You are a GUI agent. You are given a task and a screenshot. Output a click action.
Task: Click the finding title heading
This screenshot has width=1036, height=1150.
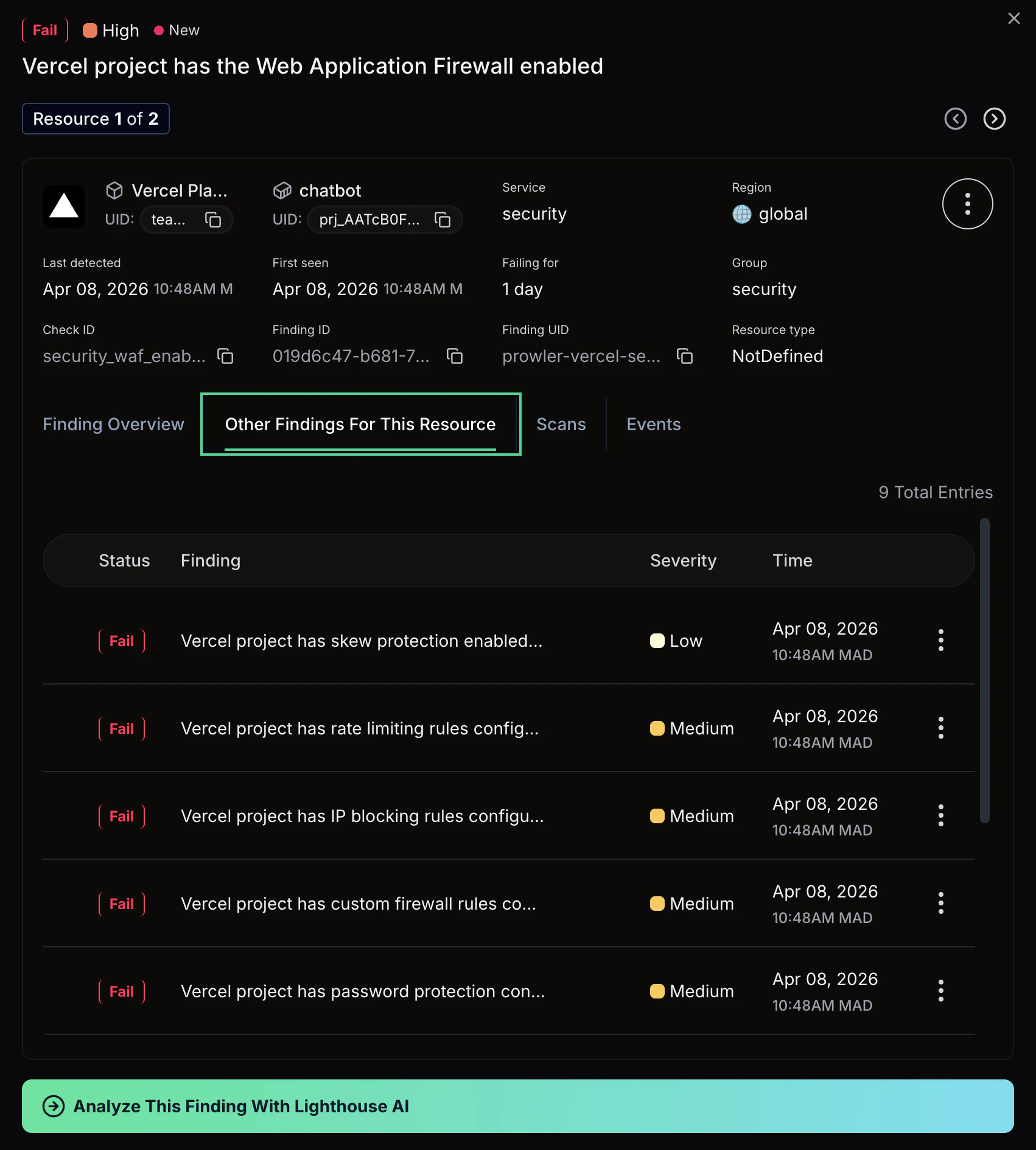pos(313,66)
